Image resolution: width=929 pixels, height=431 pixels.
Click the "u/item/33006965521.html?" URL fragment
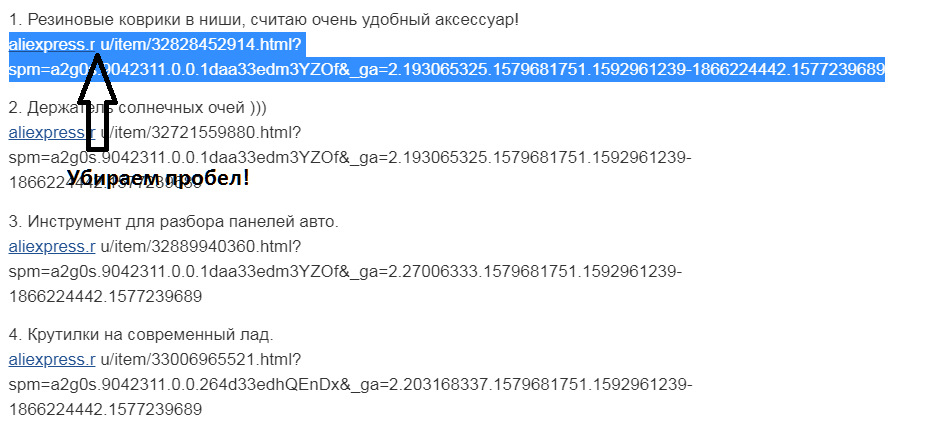pos(201,359)
